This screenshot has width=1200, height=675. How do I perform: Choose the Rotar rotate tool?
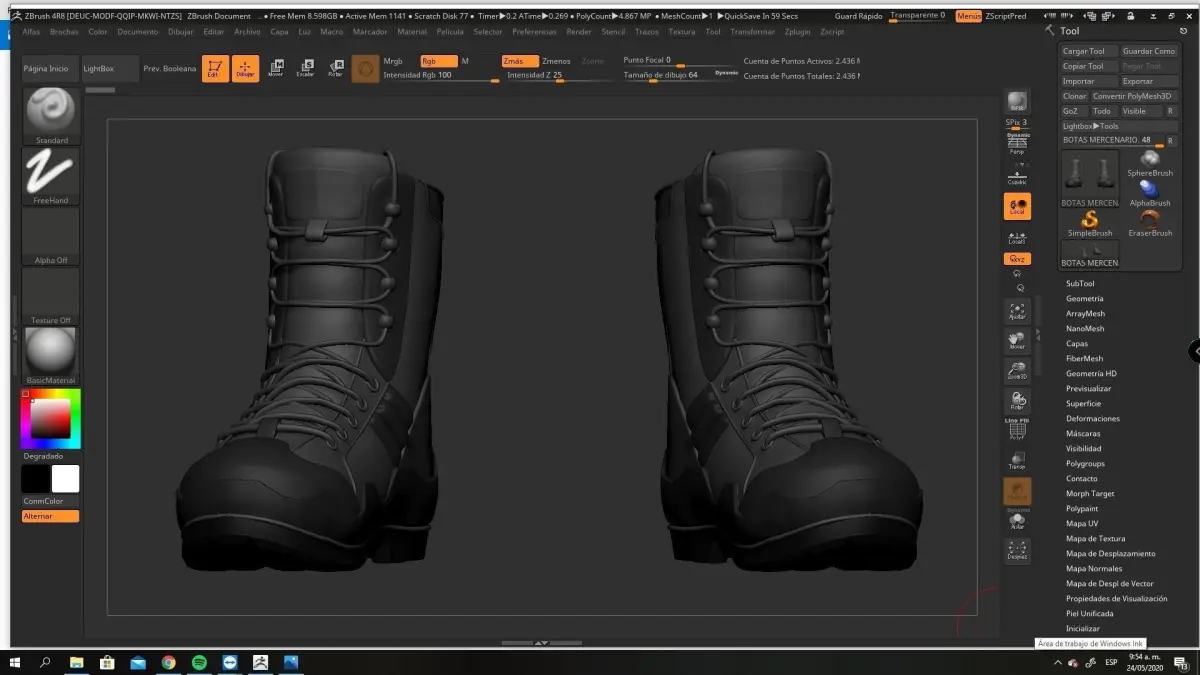(335, 68)
